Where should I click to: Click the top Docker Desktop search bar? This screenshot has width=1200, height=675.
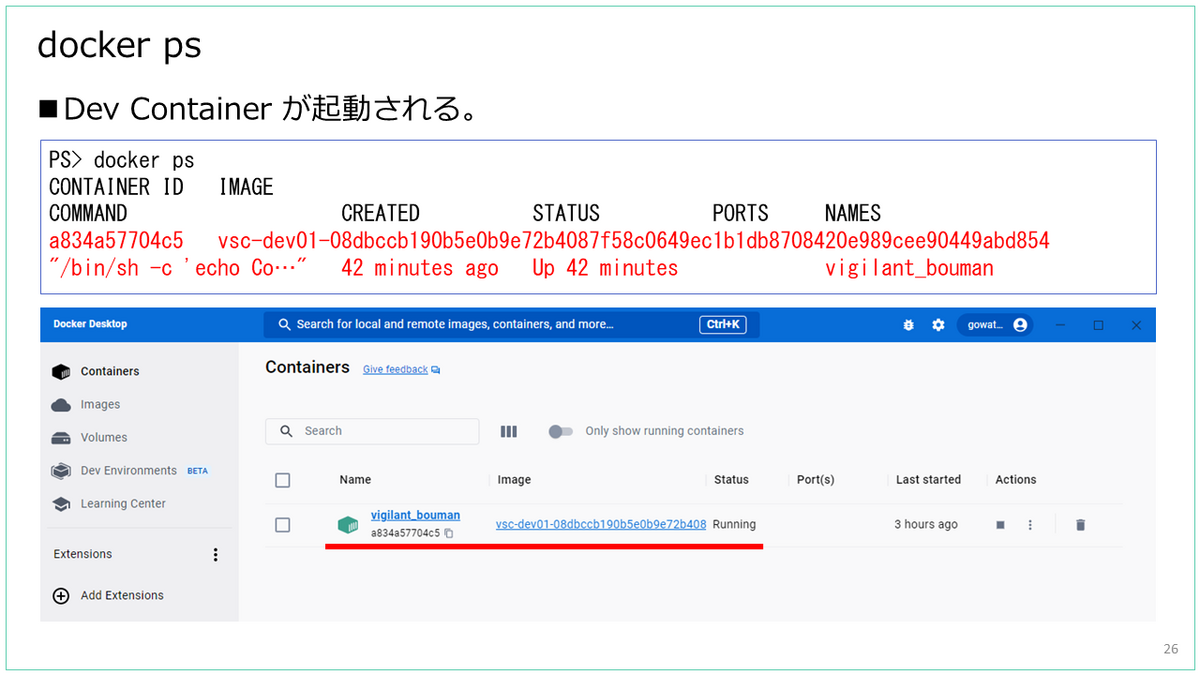(511, 324)
